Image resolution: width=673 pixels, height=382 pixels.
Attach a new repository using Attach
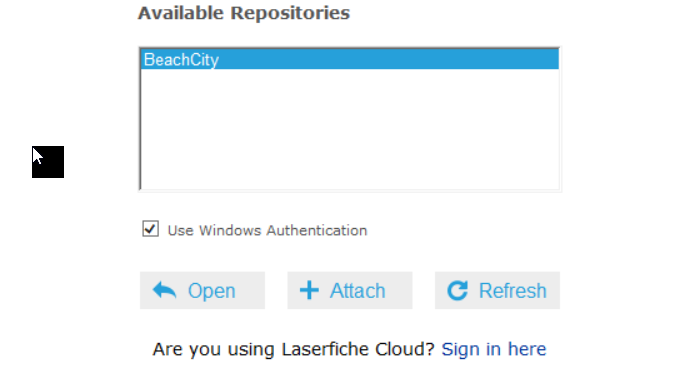350,290
